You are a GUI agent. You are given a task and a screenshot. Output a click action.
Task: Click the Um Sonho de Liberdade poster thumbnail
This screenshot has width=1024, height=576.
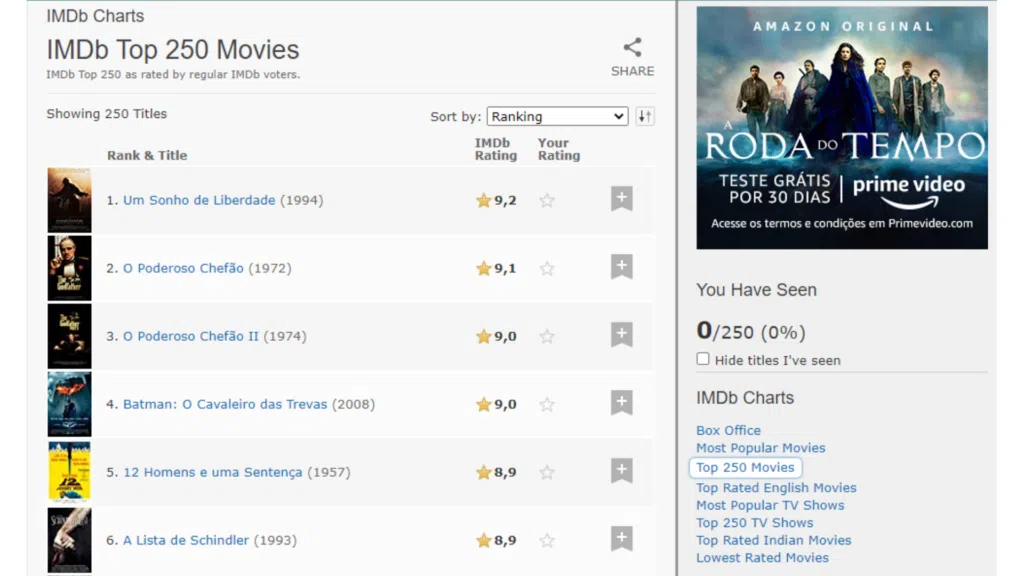tap(68, 199)
